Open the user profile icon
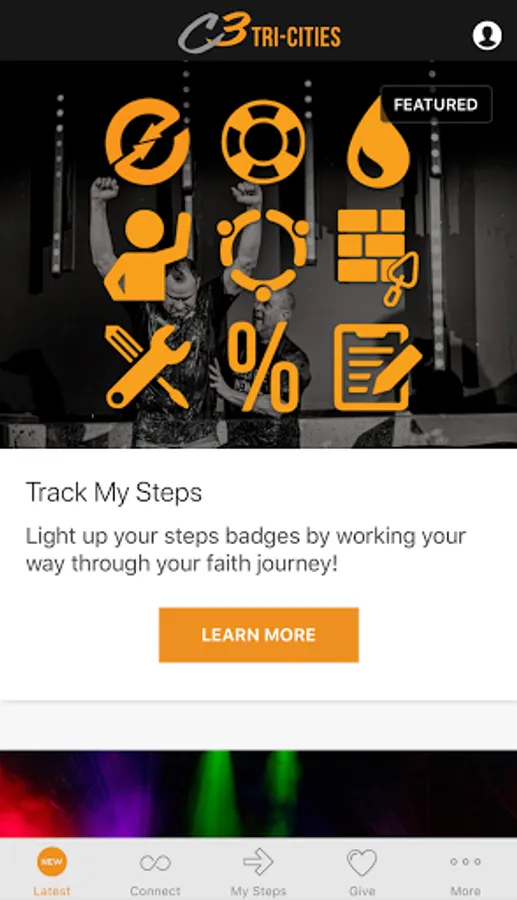517x900 pixels. tap(487, 36)
